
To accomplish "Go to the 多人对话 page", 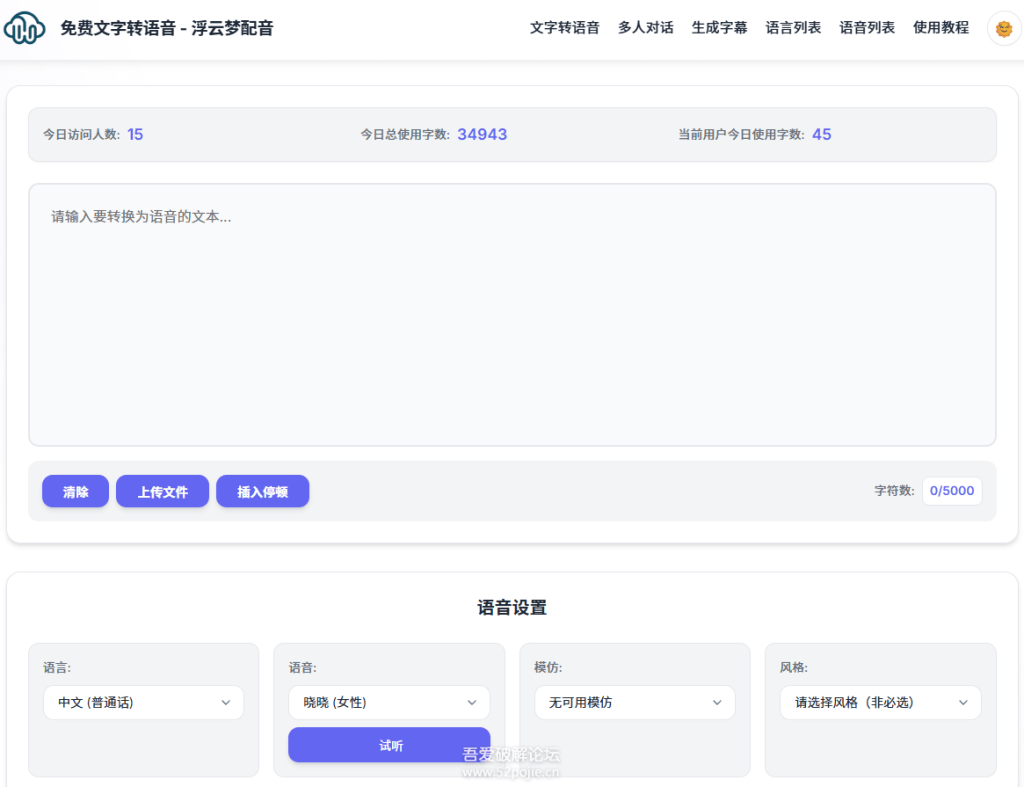I will 645,28.
